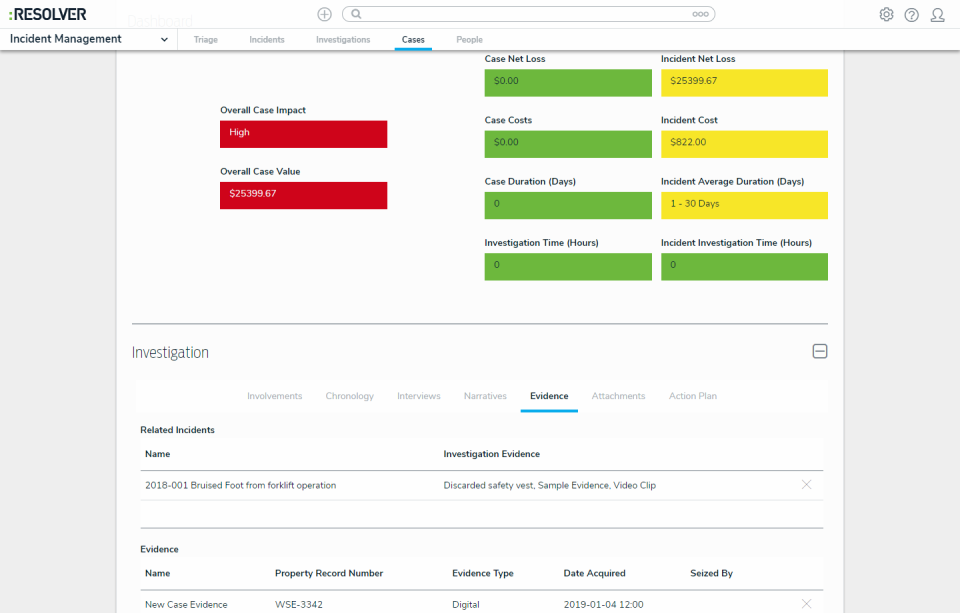View the Action Plan tab
This screenshot has width=960, height=613.
pyautogui.click(x=692, y=396)
